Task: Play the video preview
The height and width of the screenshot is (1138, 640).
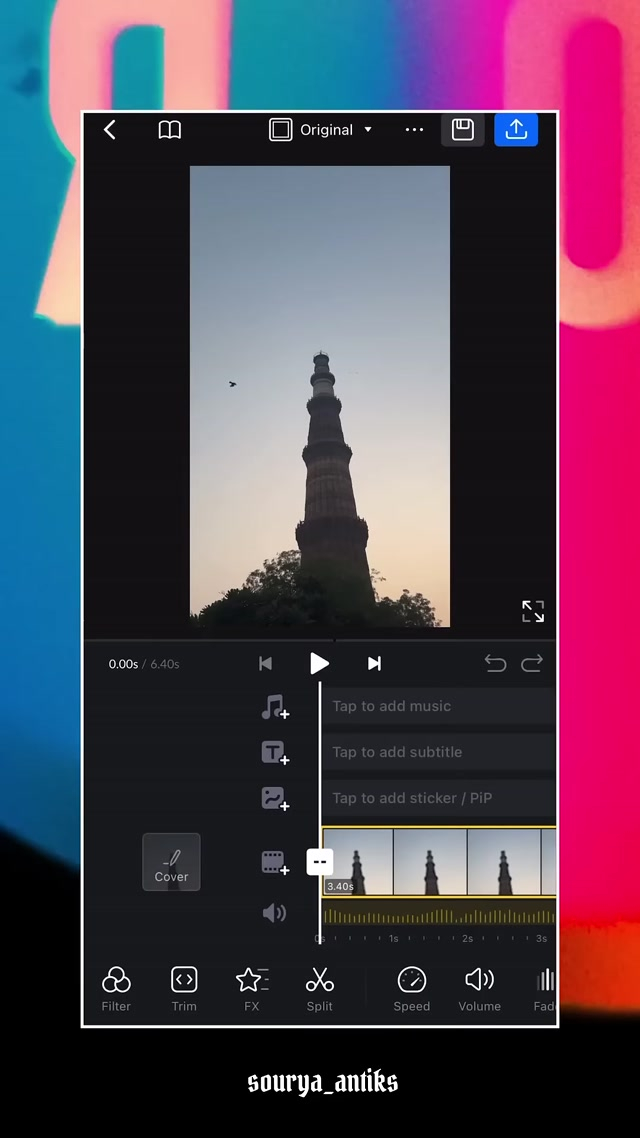Action: [319, 663]
